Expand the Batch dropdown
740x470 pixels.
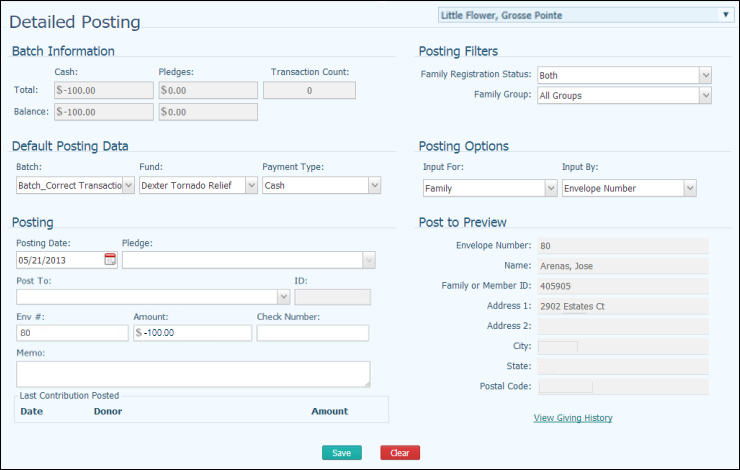point(128,185)
